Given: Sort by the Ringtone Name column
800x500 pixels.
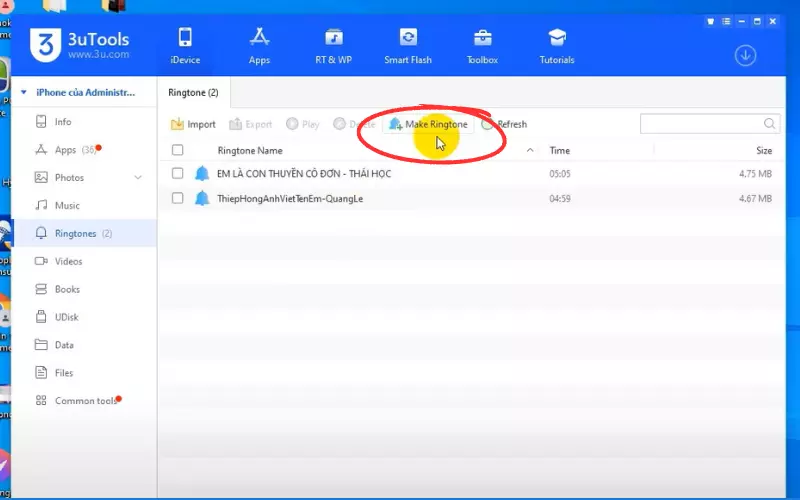Looking at the screenshot, I should [x=250, y=151].
